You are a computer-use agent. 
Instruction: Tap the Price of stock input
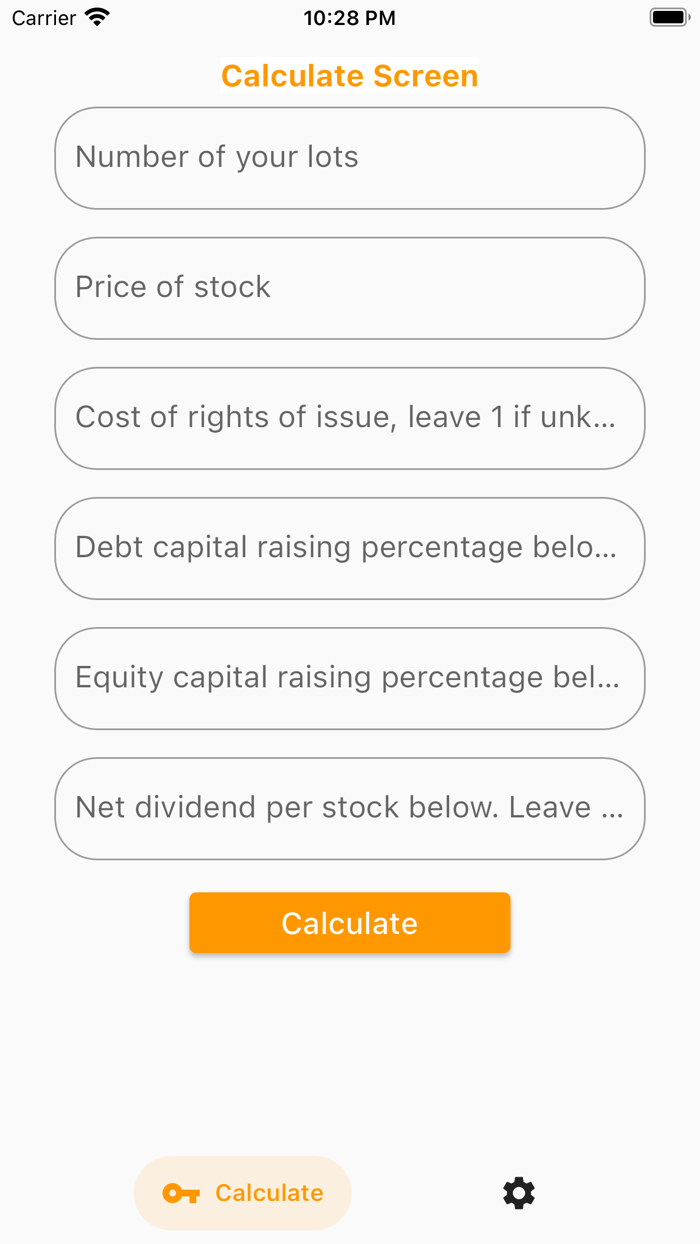(349, 287)
